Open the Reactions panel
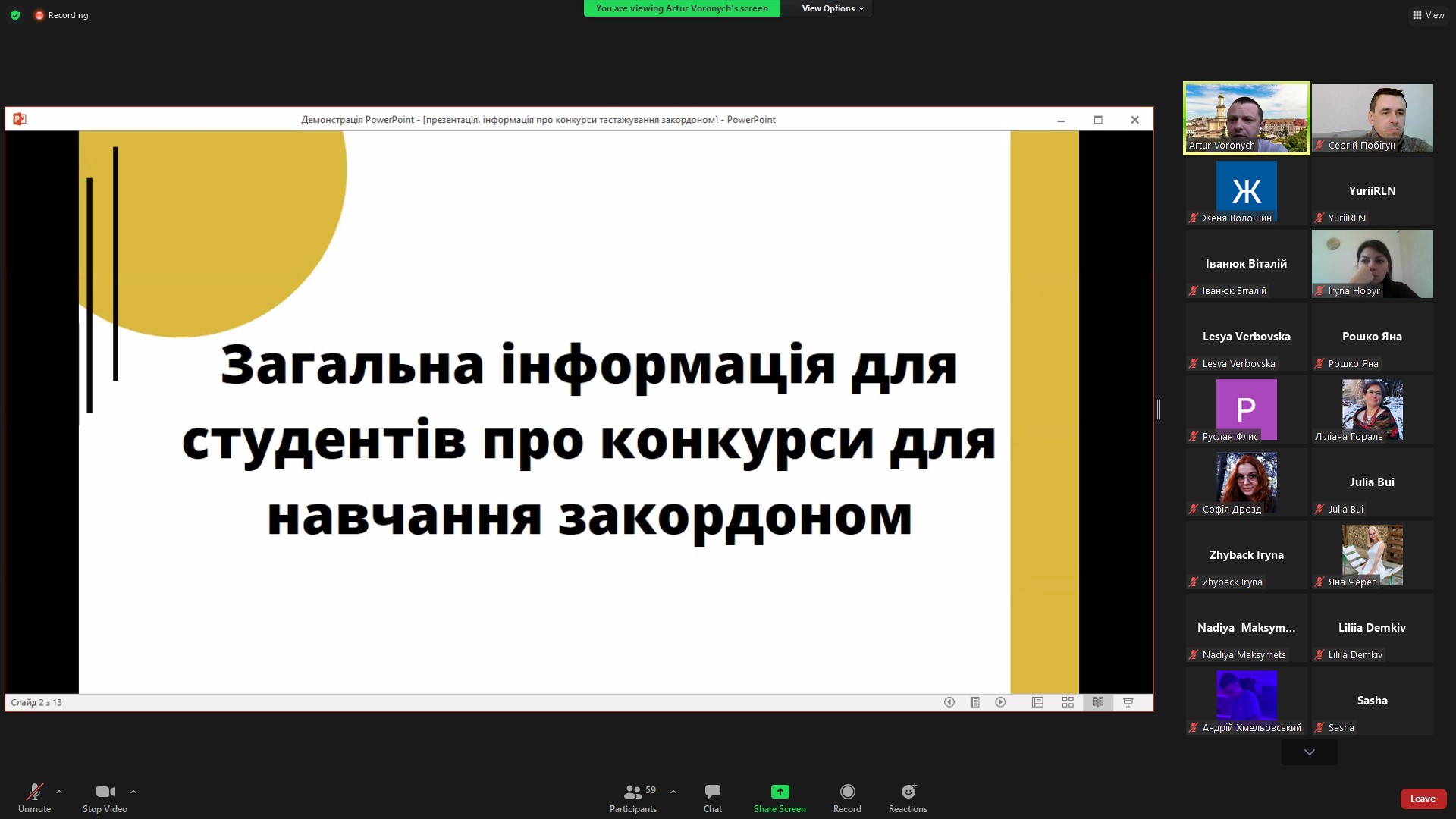The image size is (1456, 819). pyautogui.click(x=908, y=798)
